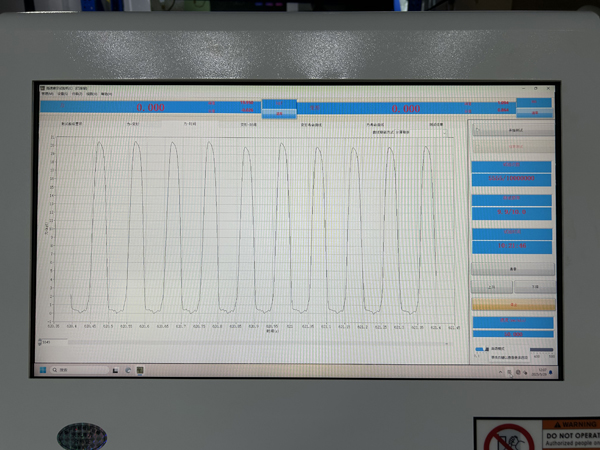Click the horizontal scrollbar beneath the waveform chart
This screenshot has height=450, width=600.
tap(250, 342)
